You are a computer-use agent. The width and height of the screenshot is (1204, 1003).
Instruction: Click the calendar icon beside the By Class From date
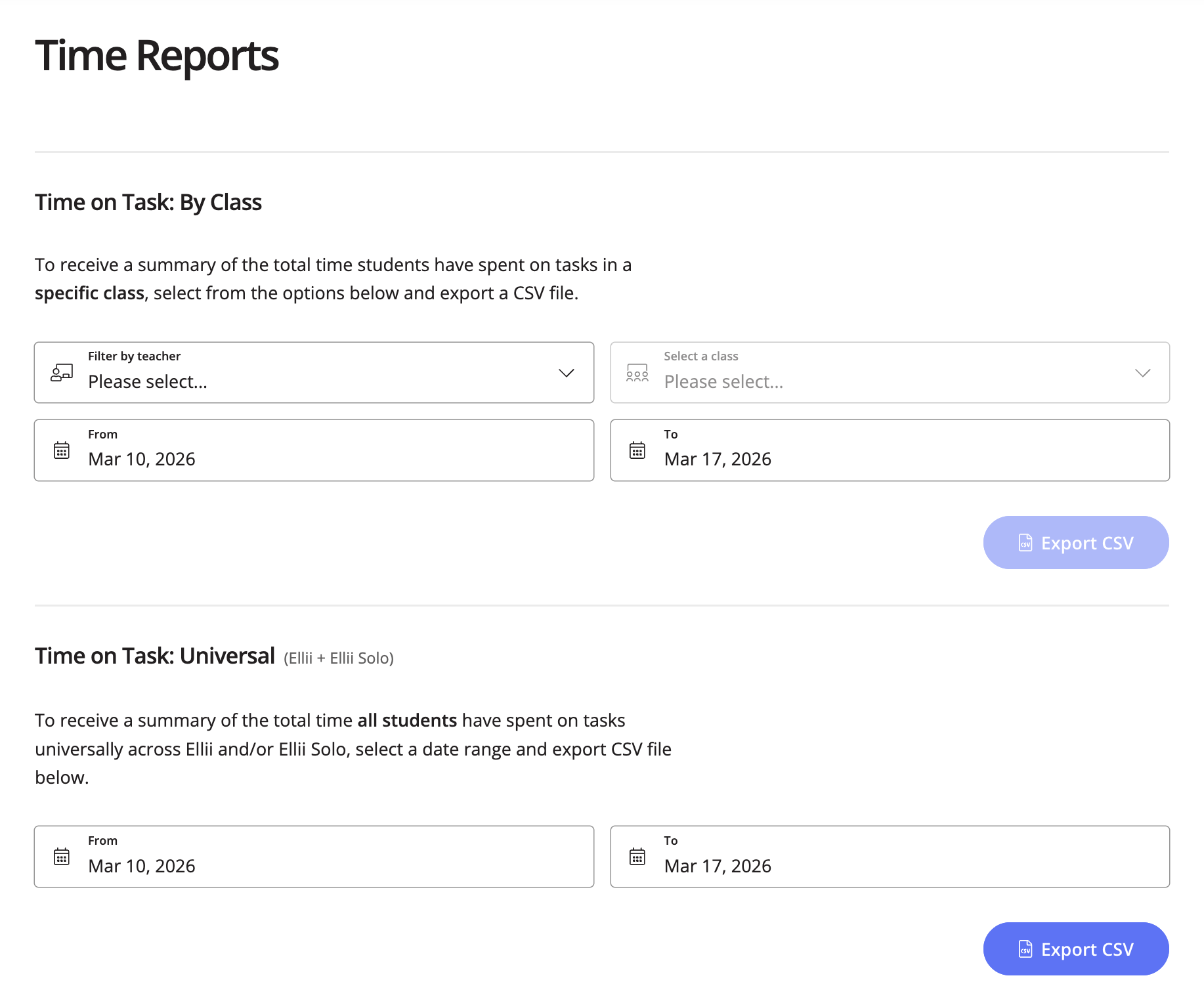pos(61,450)
